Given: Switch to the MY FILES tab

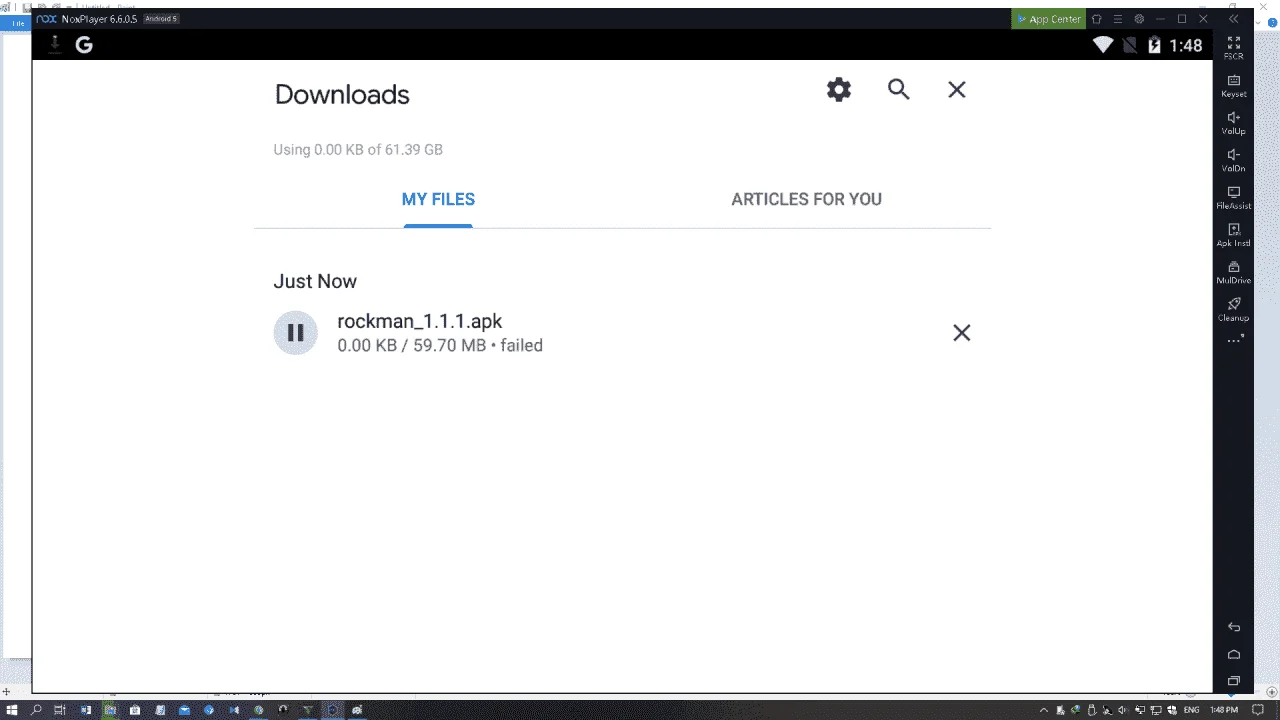Looking at the screenshot, I should coord(438,199).
